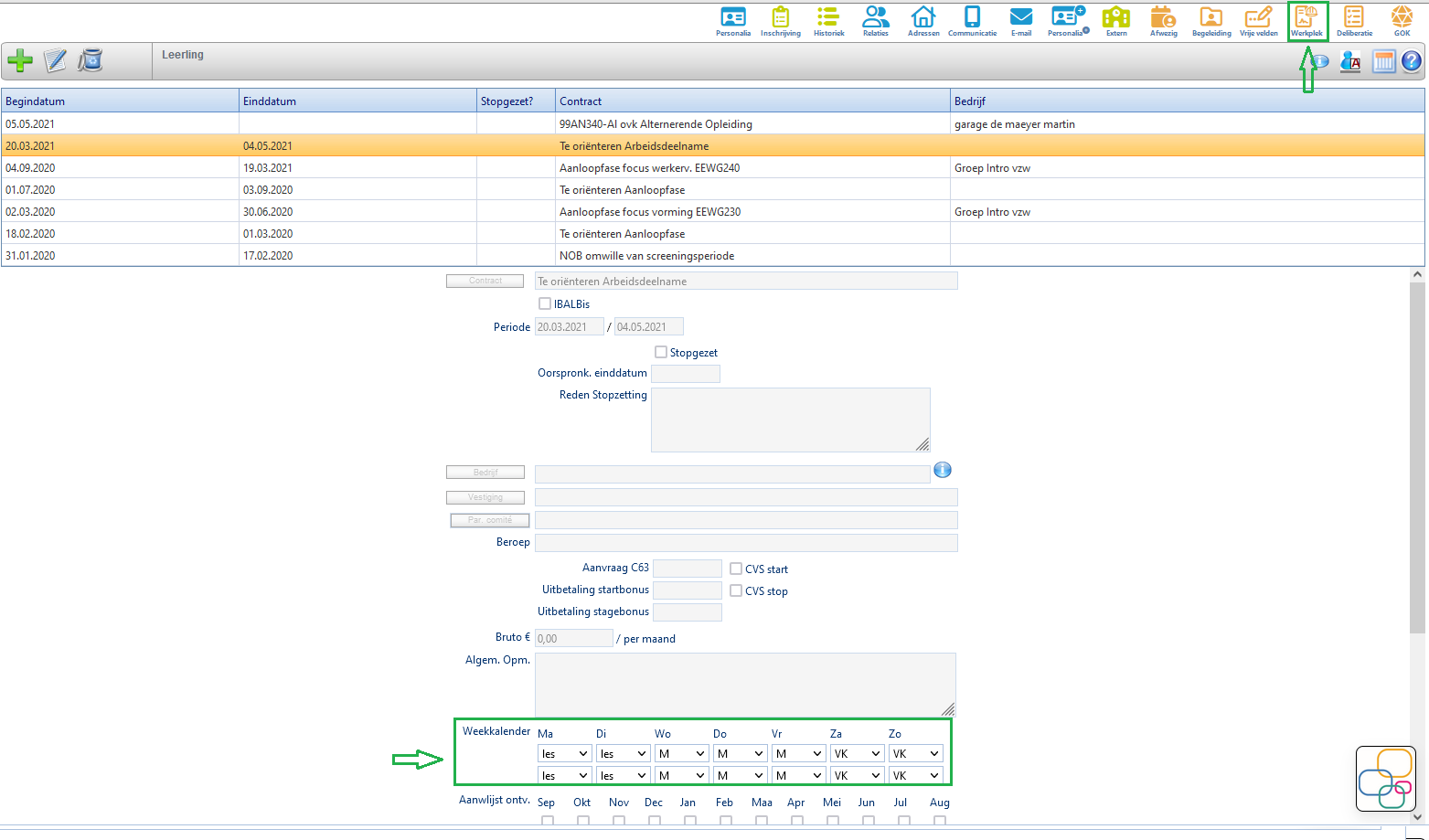
Task: Click the Bedrijf button
Action: click(x=485, y=473)
